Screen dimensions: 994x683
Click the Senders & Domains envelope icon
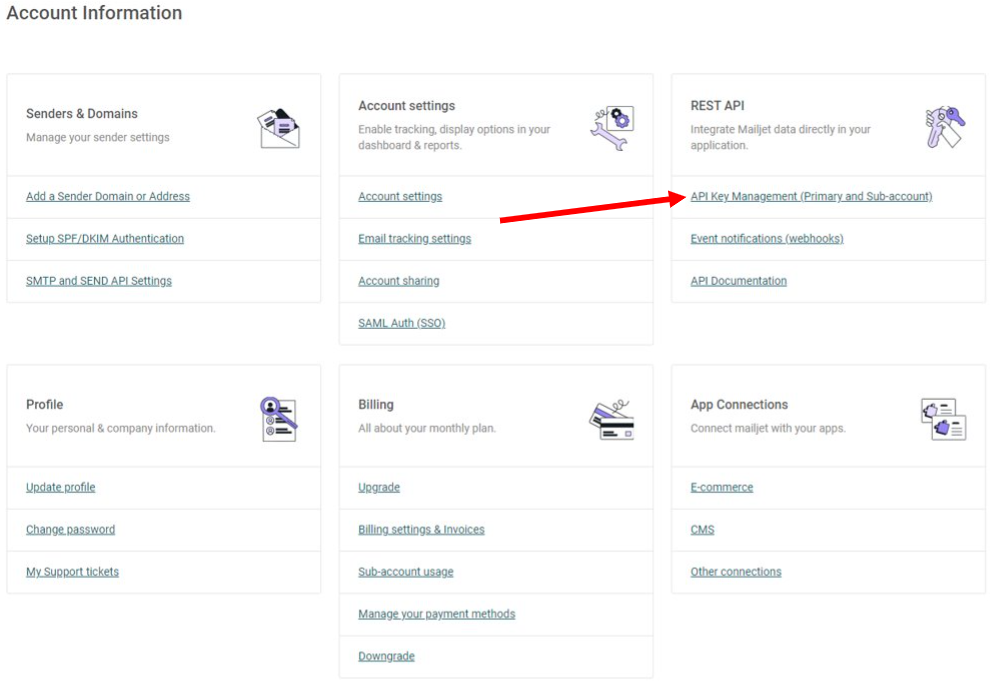click(278, 128)
